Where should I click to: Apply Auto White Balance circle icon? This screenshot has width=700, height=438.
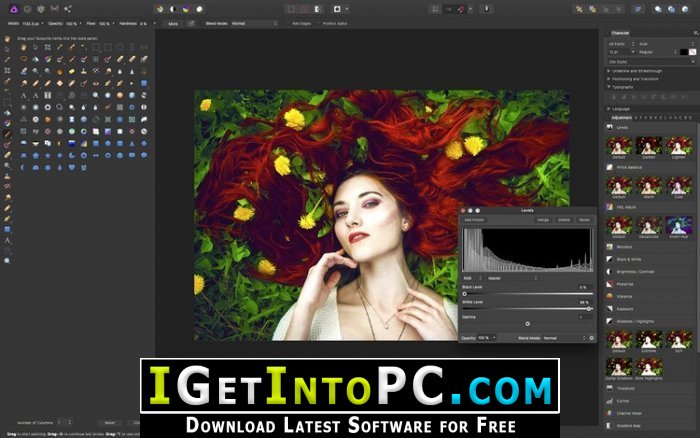(200, 9)
